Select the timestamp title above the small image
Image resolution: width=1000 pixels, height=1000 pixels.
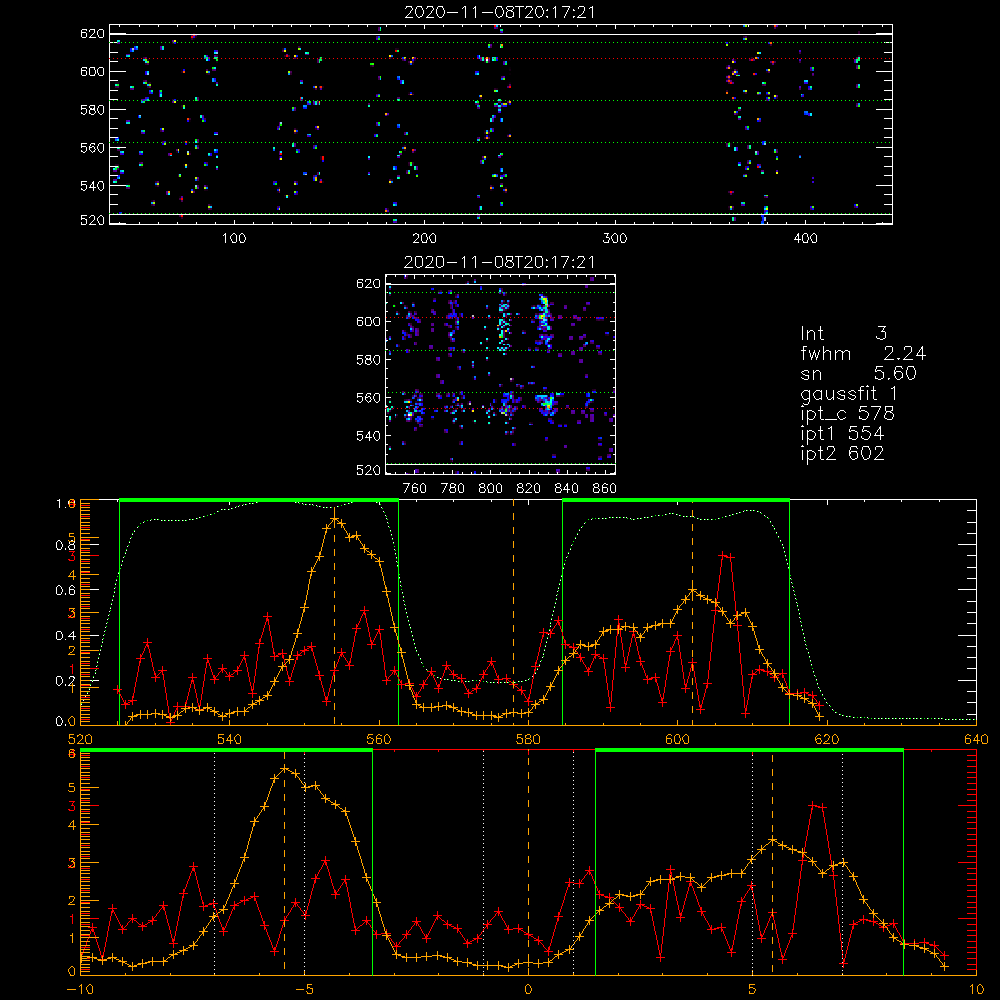(500, 262)
